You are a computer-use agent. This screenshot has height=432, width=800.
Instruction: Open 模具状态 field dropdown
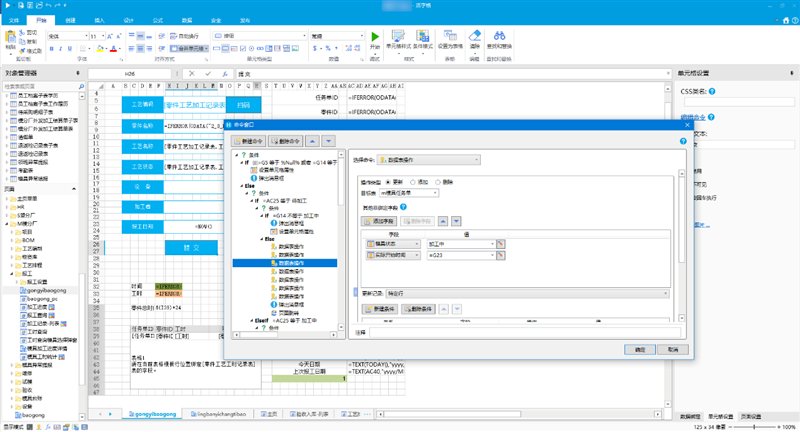pyautogui.click(x=393, y=244)
